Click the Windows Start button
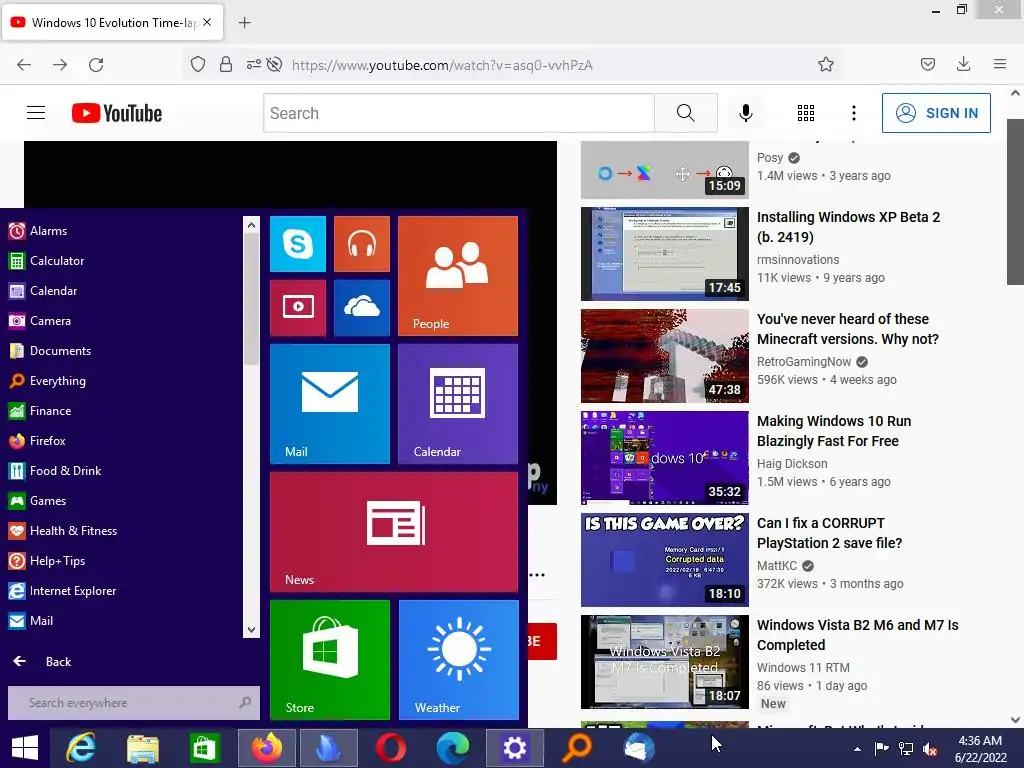Image resolution: width=1024 pixels, height=768 pixels. [x=25, y=748]
